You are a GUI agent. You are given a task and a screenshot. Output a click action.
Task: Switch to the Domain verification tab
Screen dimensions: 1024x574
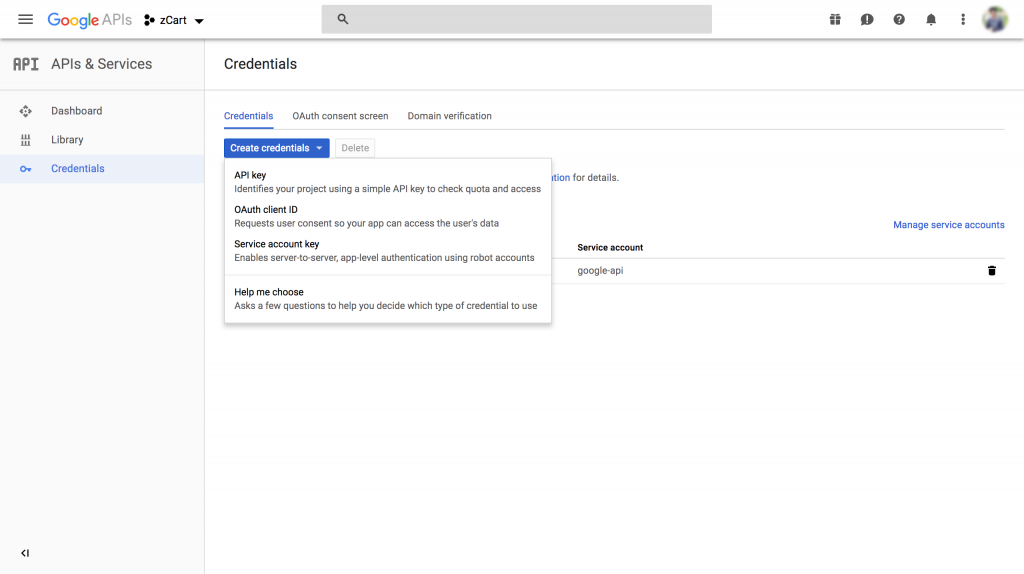click(449, 116)
